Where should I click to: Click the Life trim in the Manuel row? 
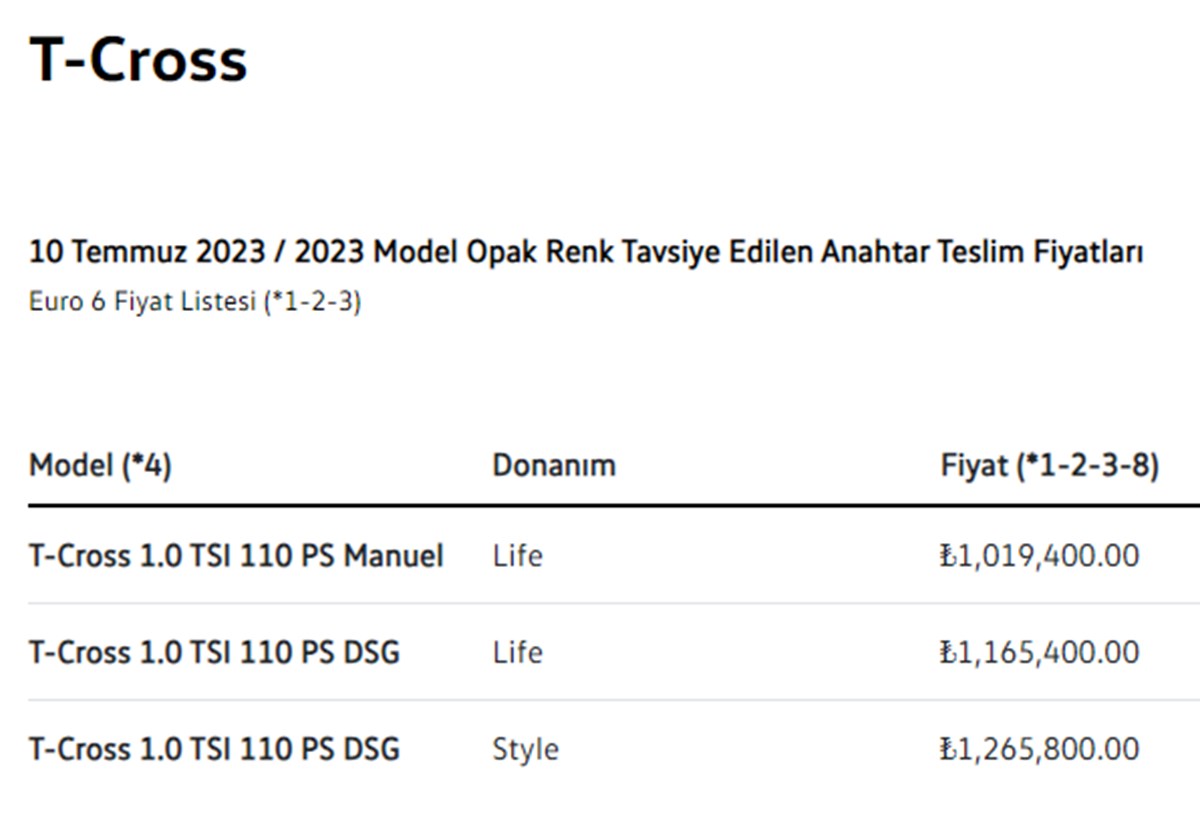[x=517, y=555]
